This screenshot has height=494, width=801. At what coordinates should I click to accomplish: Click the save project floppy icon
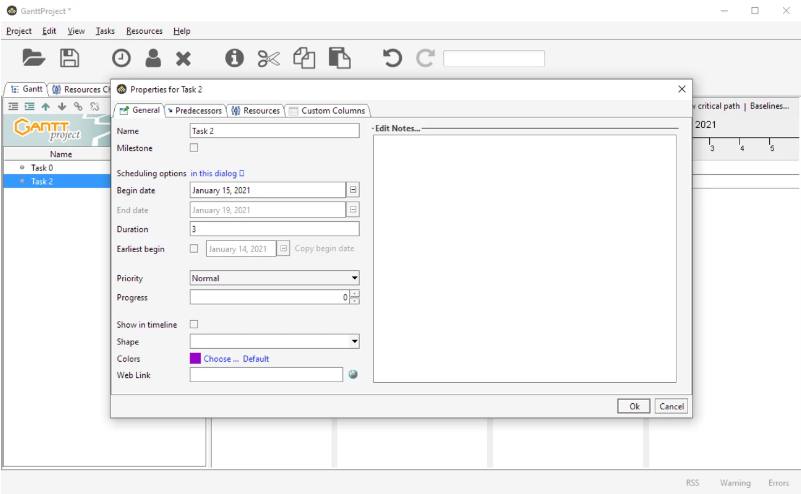click(69, 59)
